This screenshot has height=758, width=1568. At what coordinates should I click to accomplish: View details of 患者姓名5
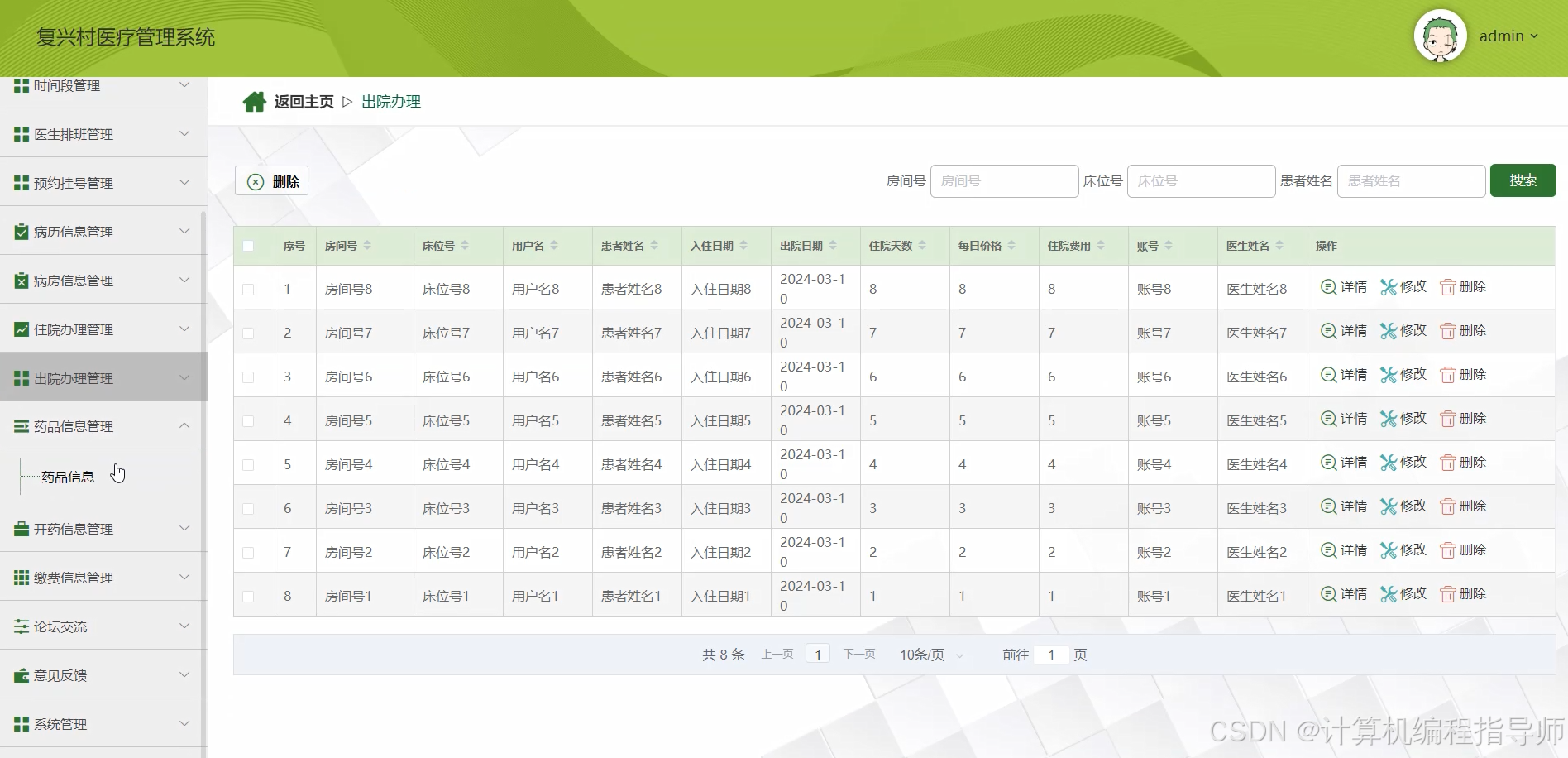pos(1344,419)
